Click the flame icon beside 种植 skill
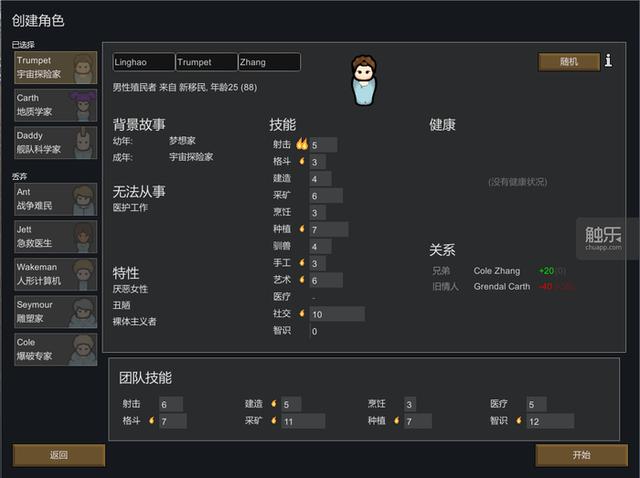The height and width of the screenshot is (478, 640). (302, 229)
